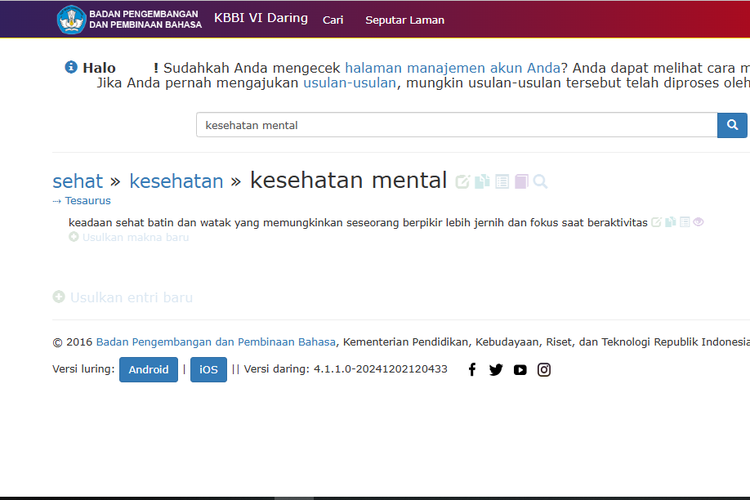Click Usulkan entri baru
Image resolution: width=750 pixels, height=500 pixels.
[132, 298]
